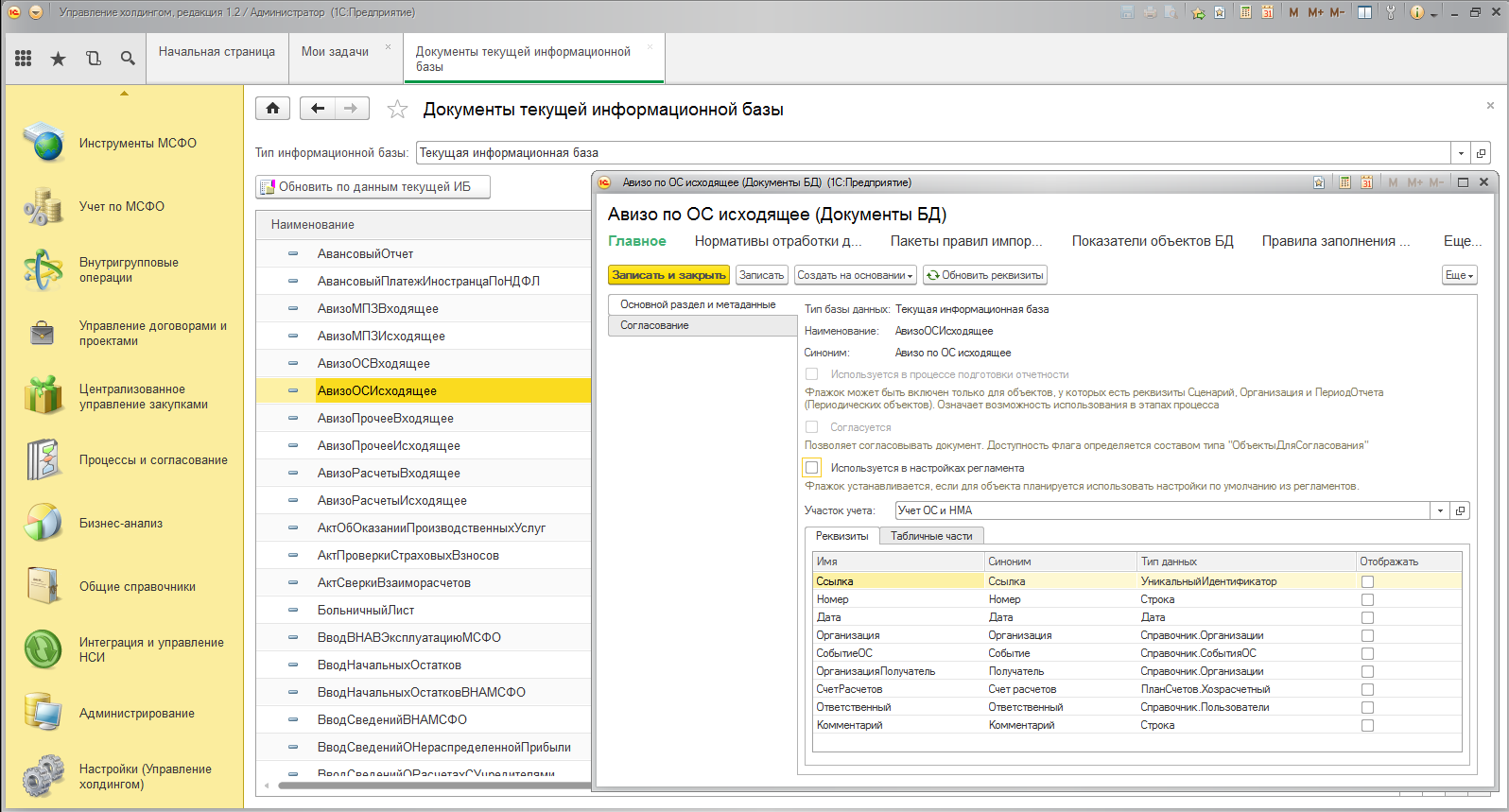Open Бизнес-анализ section

click(x=124, y=523)
